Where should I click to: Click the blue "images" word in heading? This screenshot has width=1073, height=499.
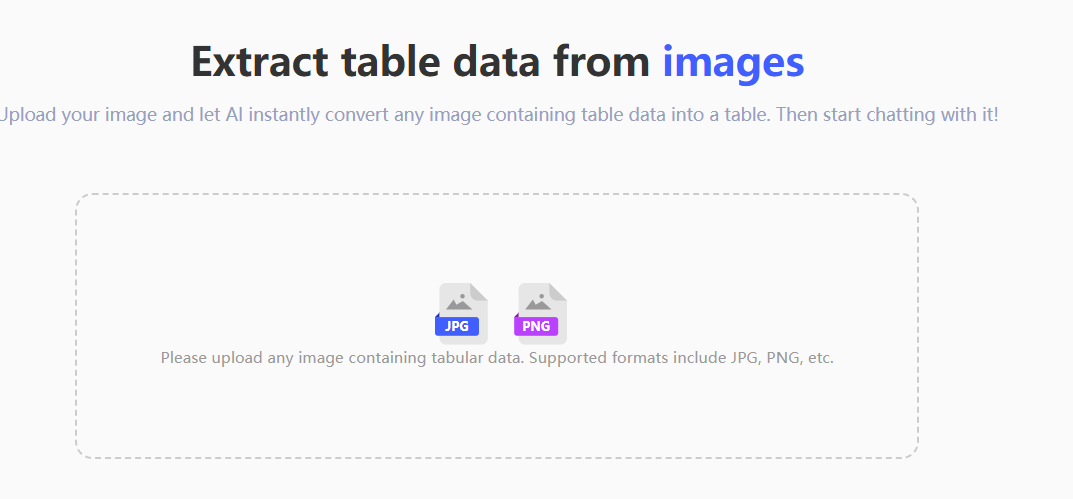coord(733,62)
